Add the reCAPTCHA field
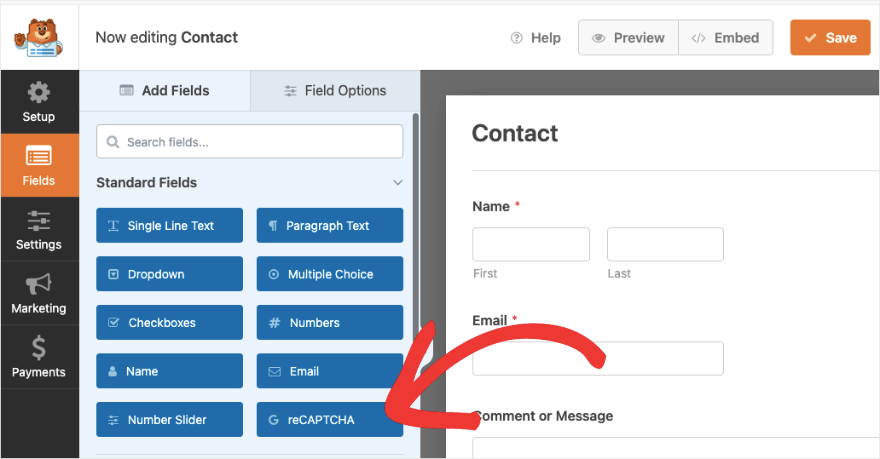This screenshot has width=880, height=459. (x=329, y=420)
